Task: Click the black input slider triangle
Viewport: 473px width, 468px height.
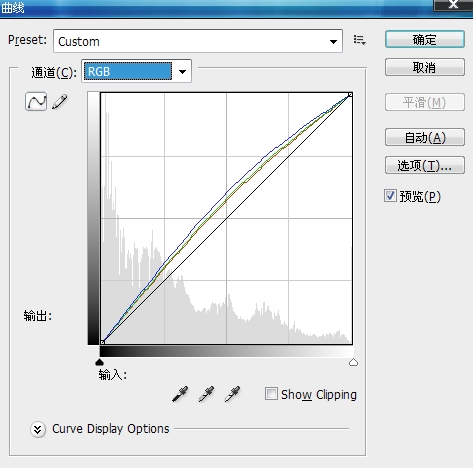Action: point(99,362)
